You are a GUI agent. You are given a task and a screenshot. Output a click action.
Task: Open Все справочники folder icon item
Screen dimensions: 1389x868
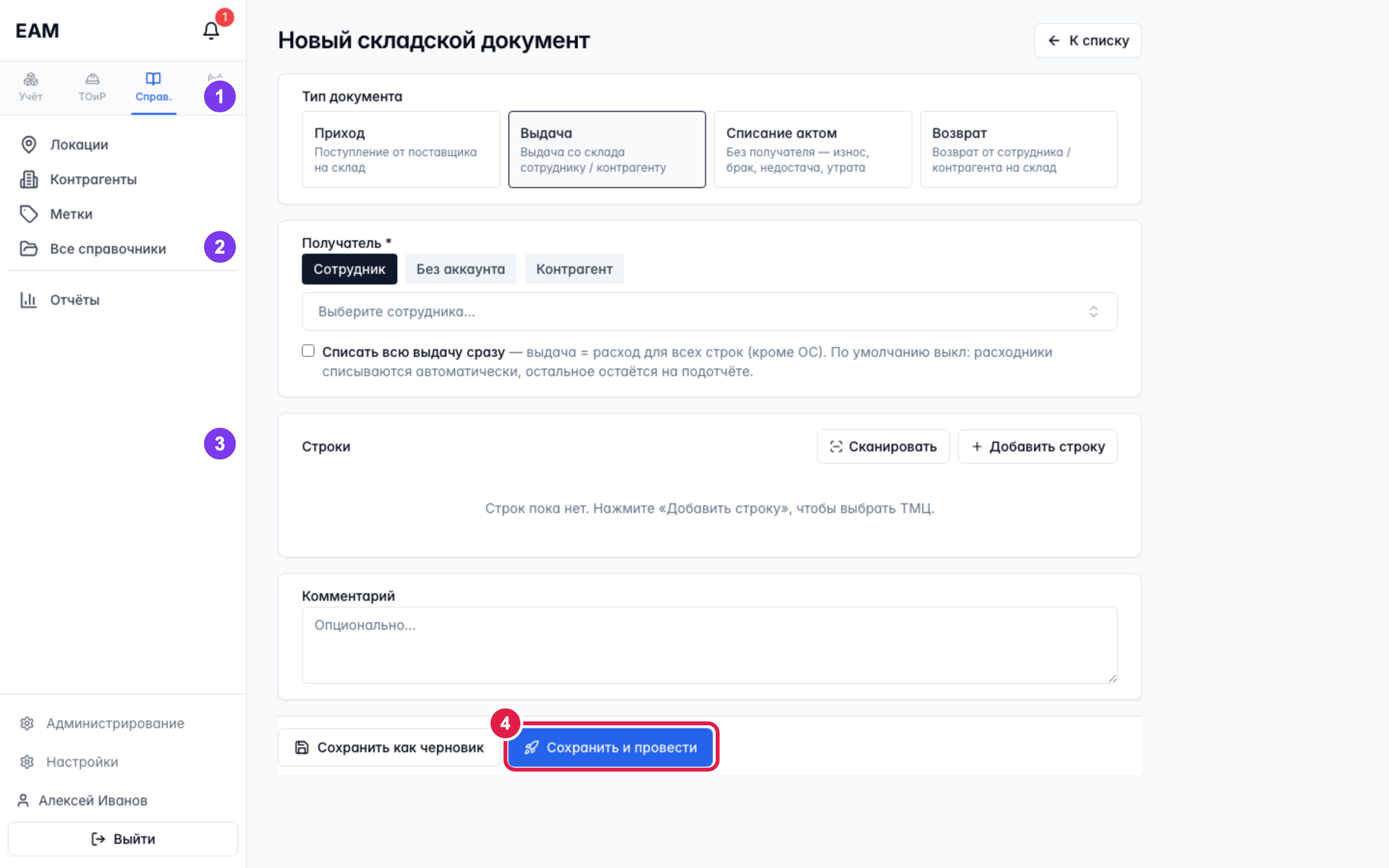coord(123,248)
